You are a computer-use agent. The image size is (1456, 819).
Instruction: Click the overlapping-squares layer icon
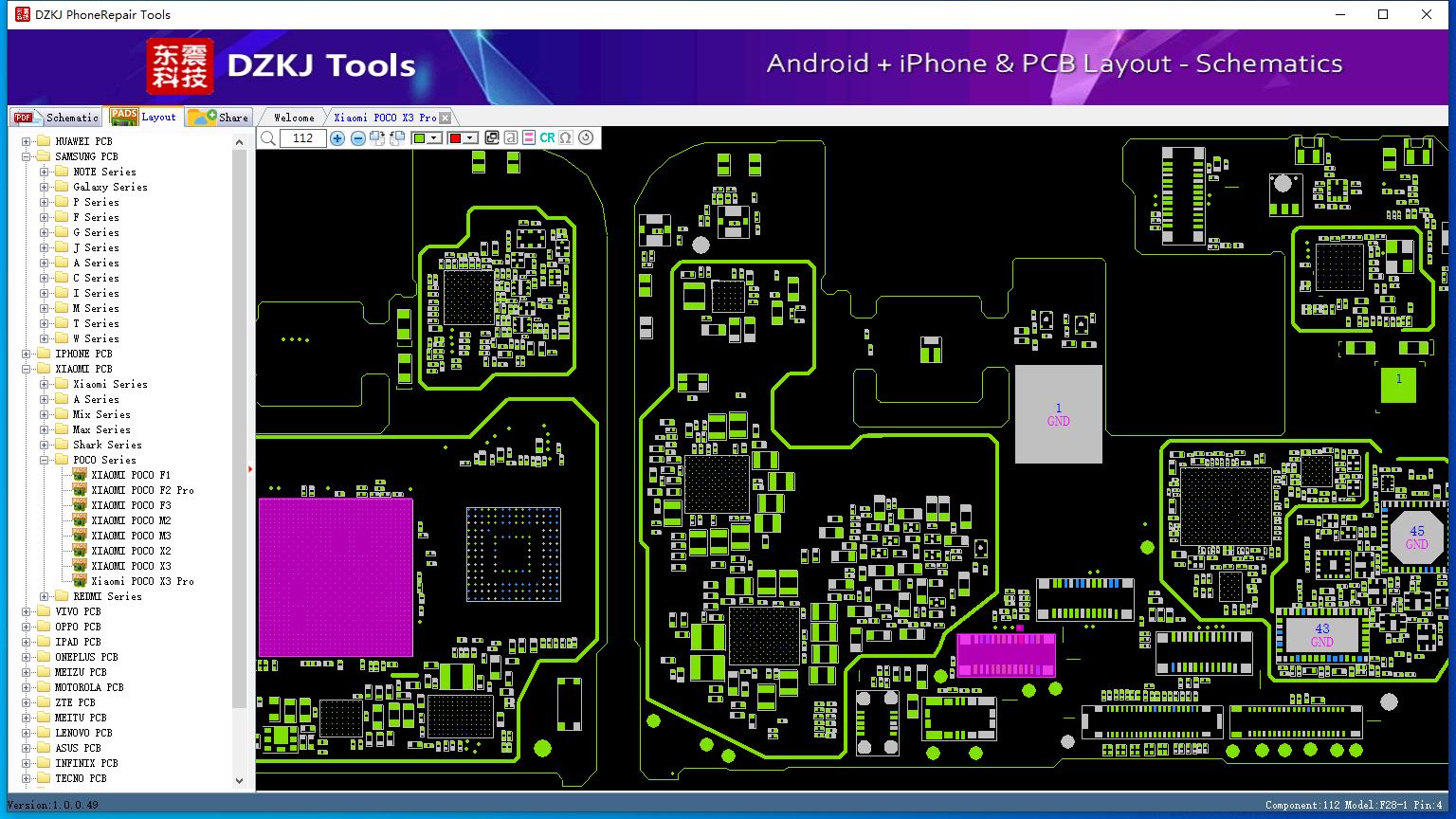tap(492, 137)
